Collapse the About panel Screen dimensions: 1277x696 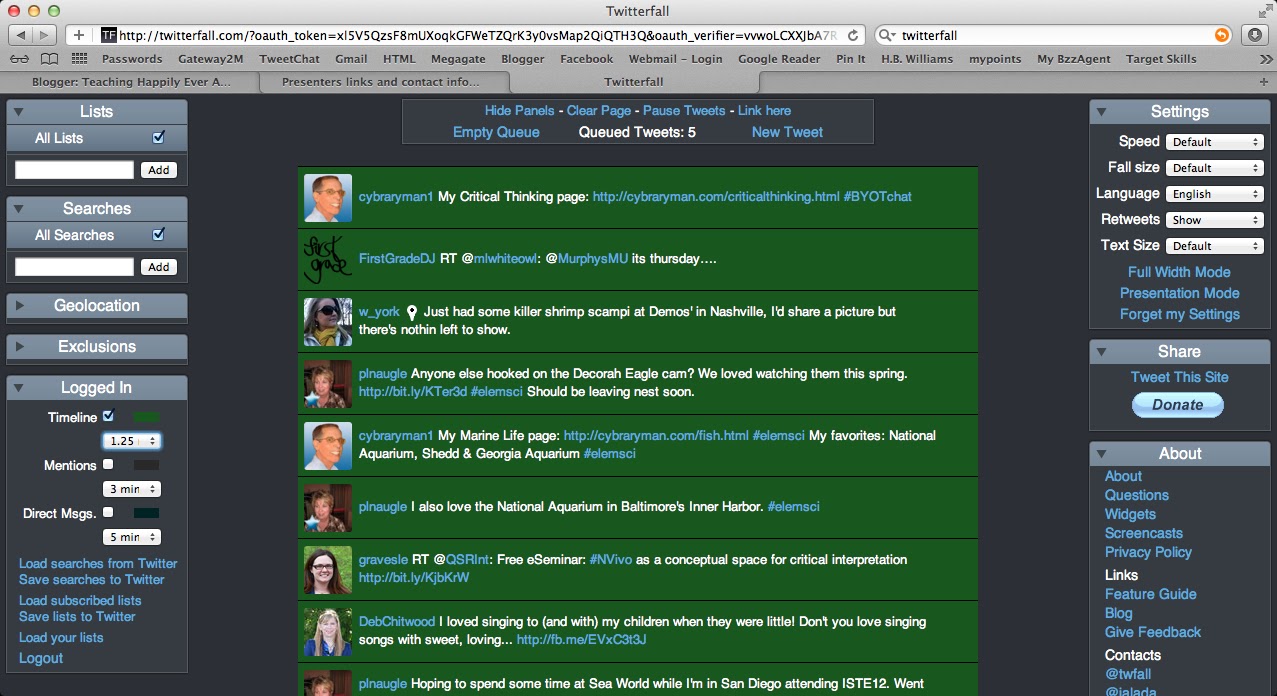pos(1102,454)
